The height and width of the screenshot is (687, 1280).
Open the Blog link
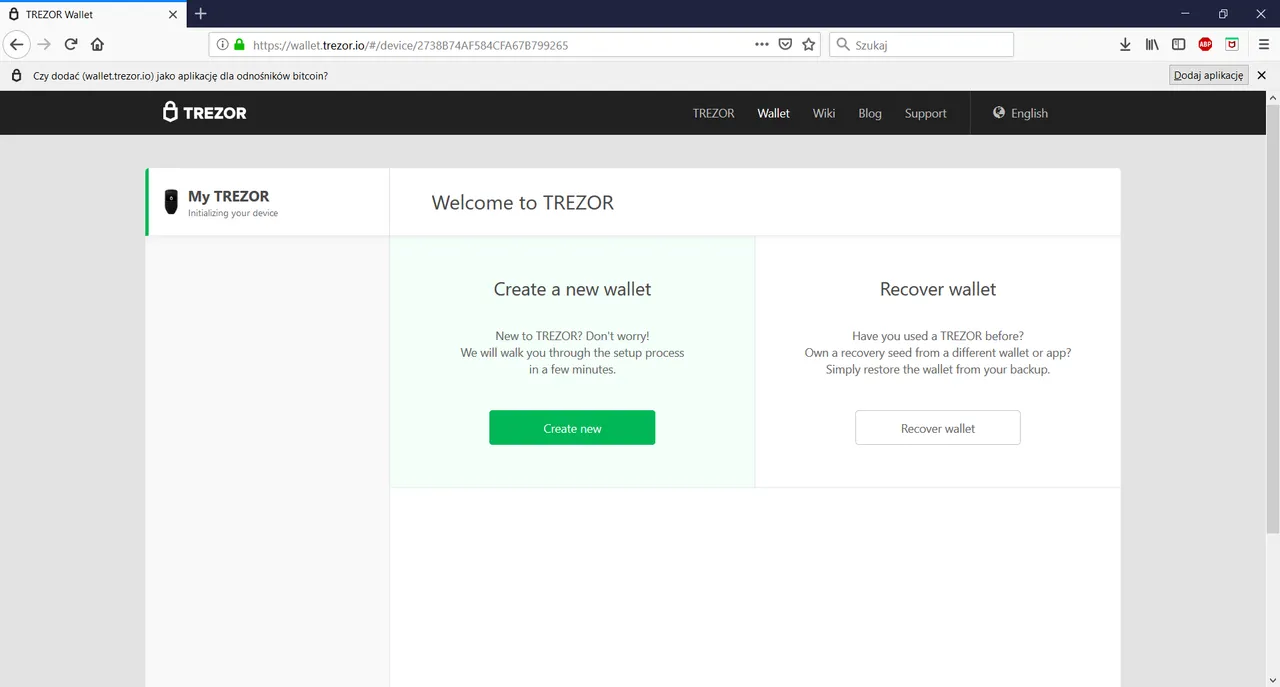tap(870, 113)
